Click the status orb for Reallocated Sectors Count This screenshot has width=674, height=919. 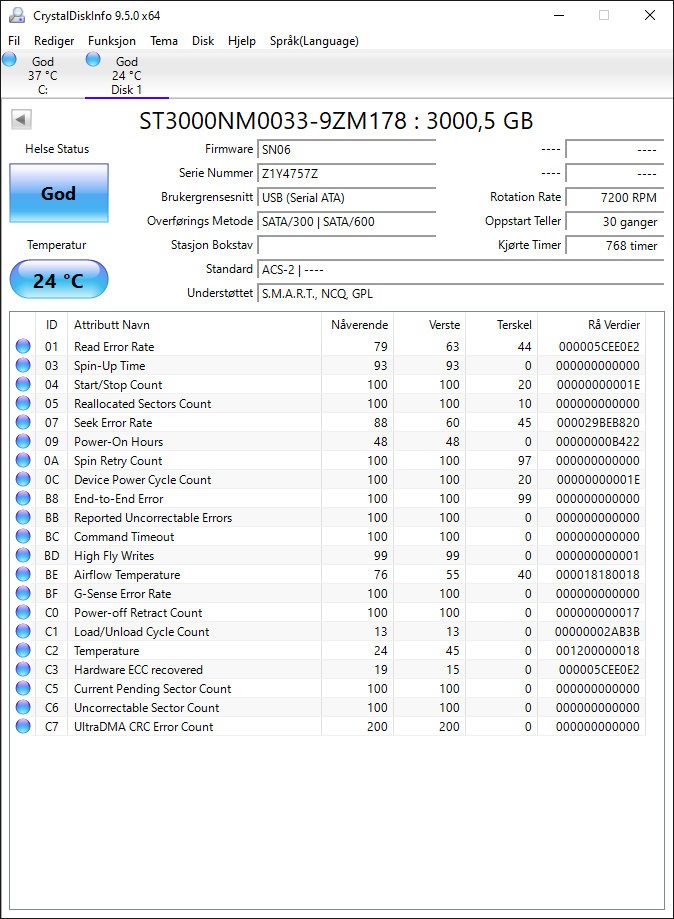(23, 403)
